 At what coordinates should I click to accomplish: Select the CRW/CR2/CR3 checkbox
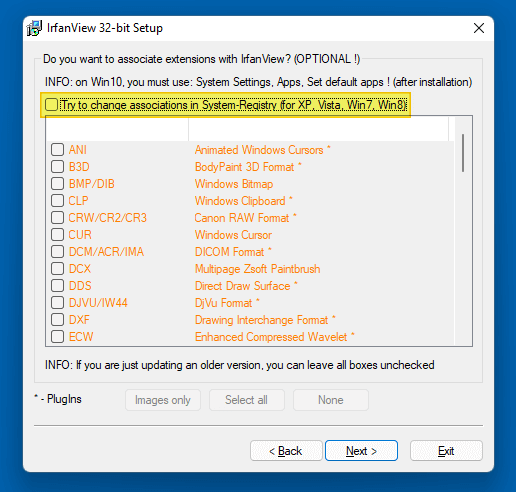point(57,218)
